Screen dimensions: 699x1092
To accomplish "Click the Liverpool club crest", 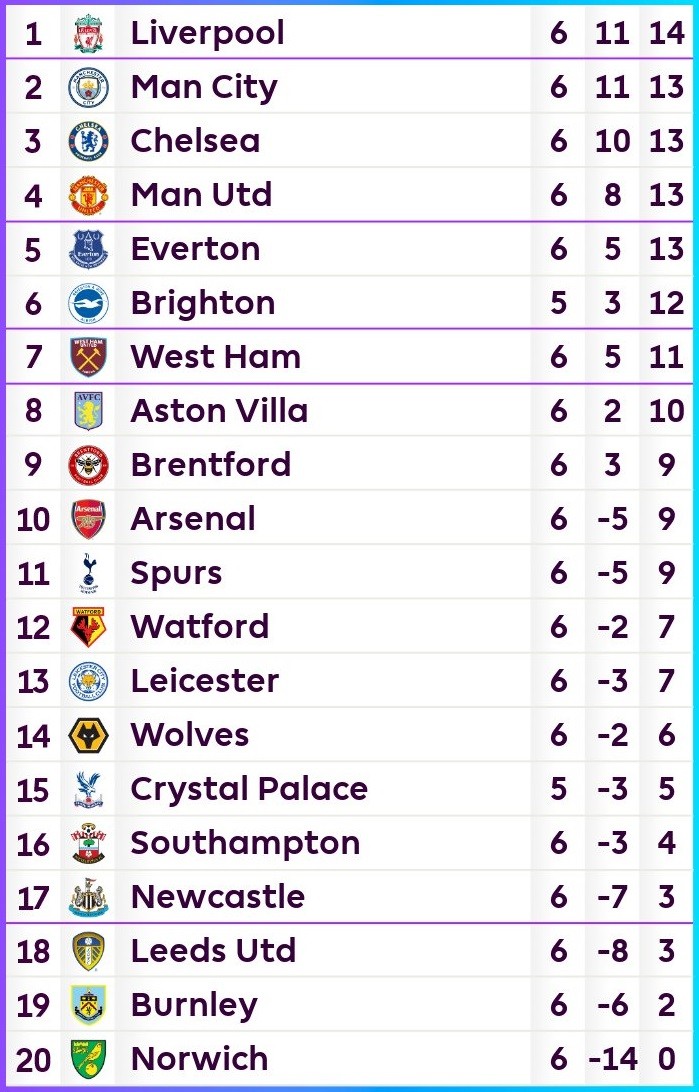I will click(88, 33).
